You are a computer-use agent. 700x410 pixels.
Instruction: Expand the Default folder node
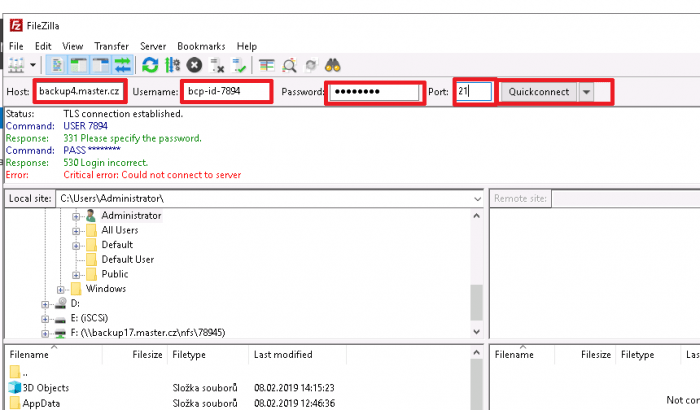point(76,246)
